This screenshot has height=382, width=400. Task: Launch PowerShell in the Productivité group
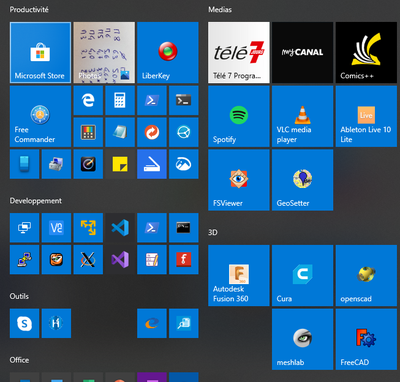click(x=152, y=100)
